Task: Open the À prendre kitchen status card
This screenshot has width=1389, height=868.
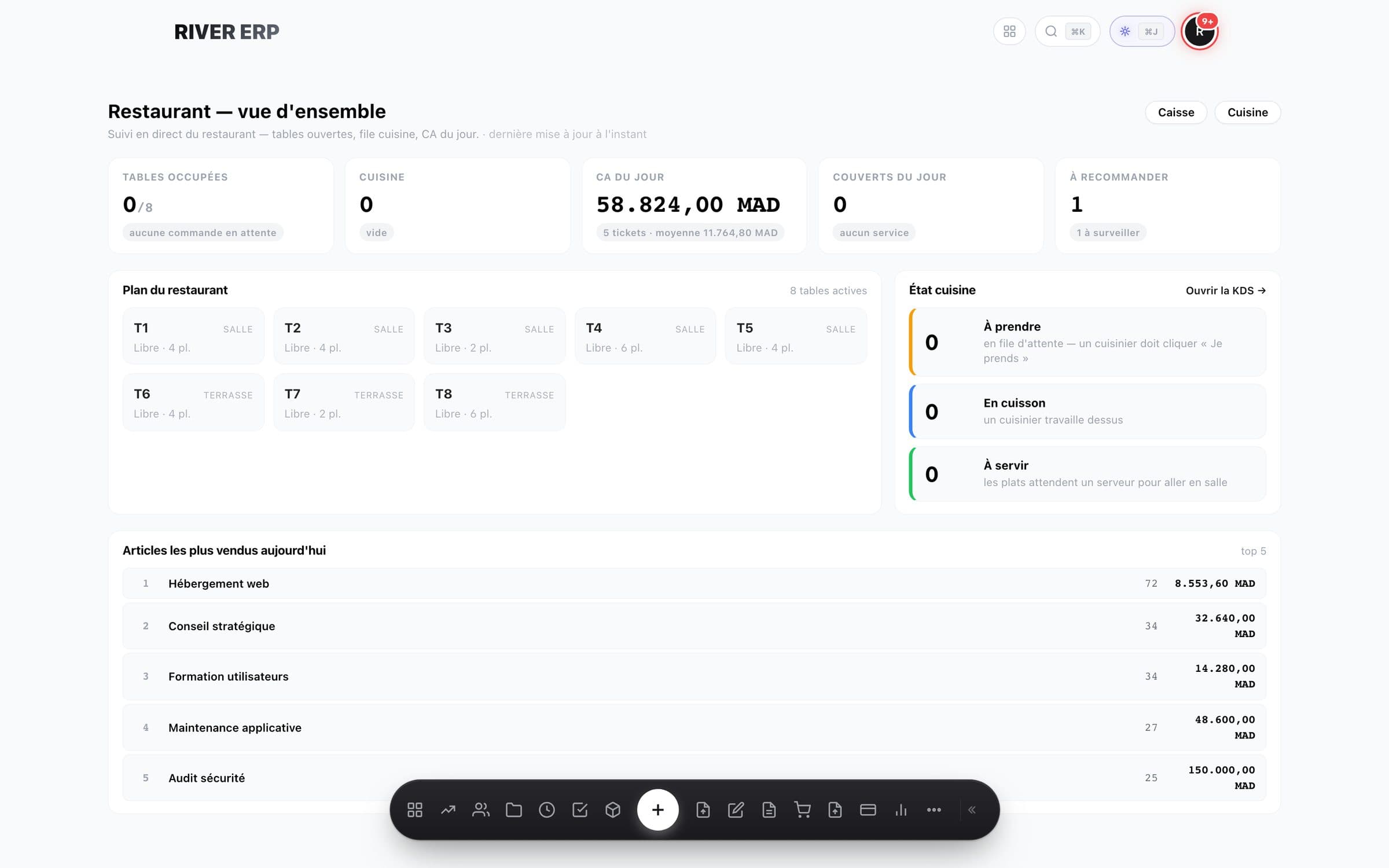Action: pos(1087,342)
